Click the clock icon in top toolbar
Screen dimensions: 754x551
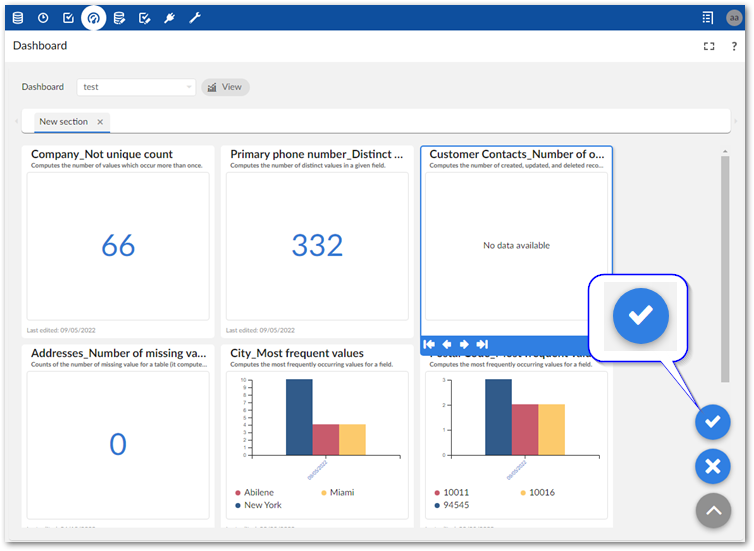coord(43,18)
